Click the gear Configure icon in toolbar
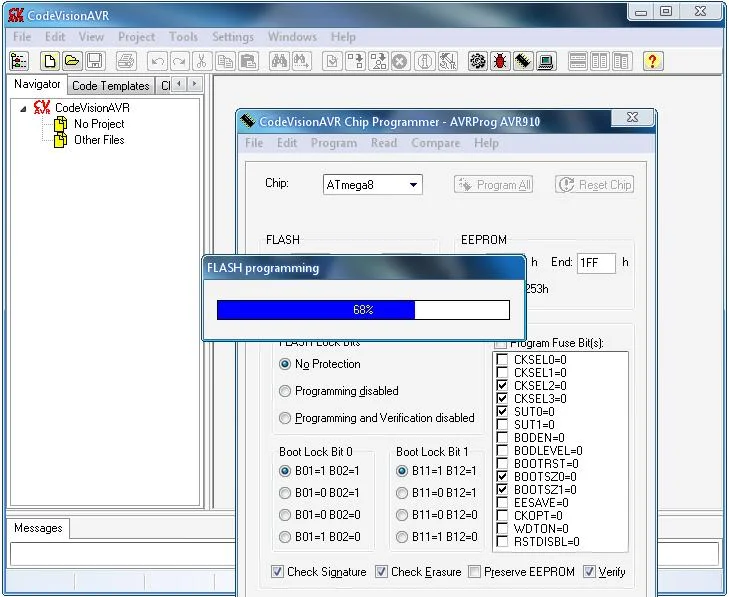 pos(477,61)
